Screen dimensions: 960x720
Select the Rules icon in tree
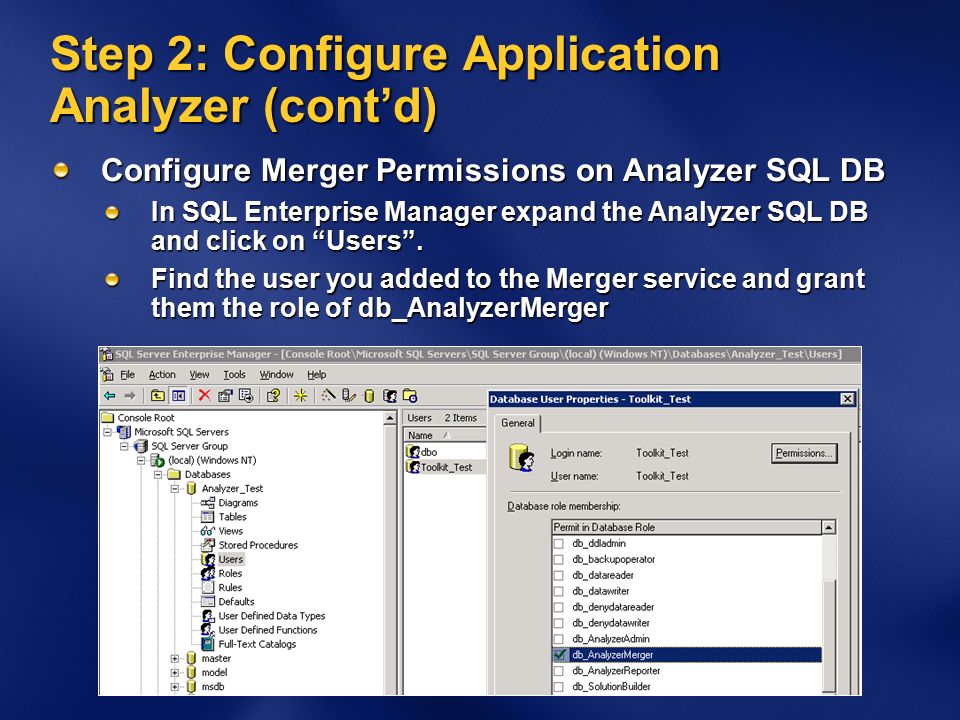pyautogui.click(x=208, y=587)
